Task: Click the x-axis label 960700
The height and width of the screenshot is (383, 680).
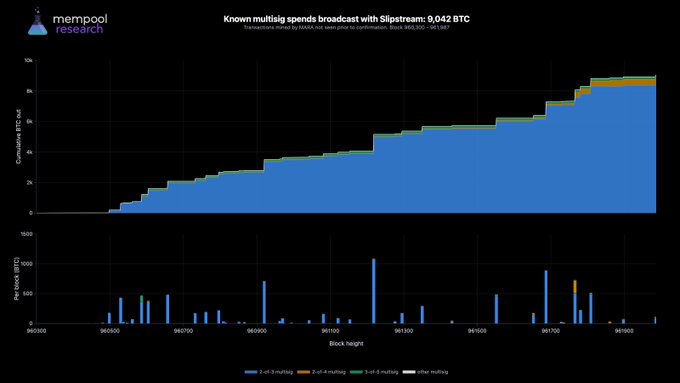Action: pos(183,331)
